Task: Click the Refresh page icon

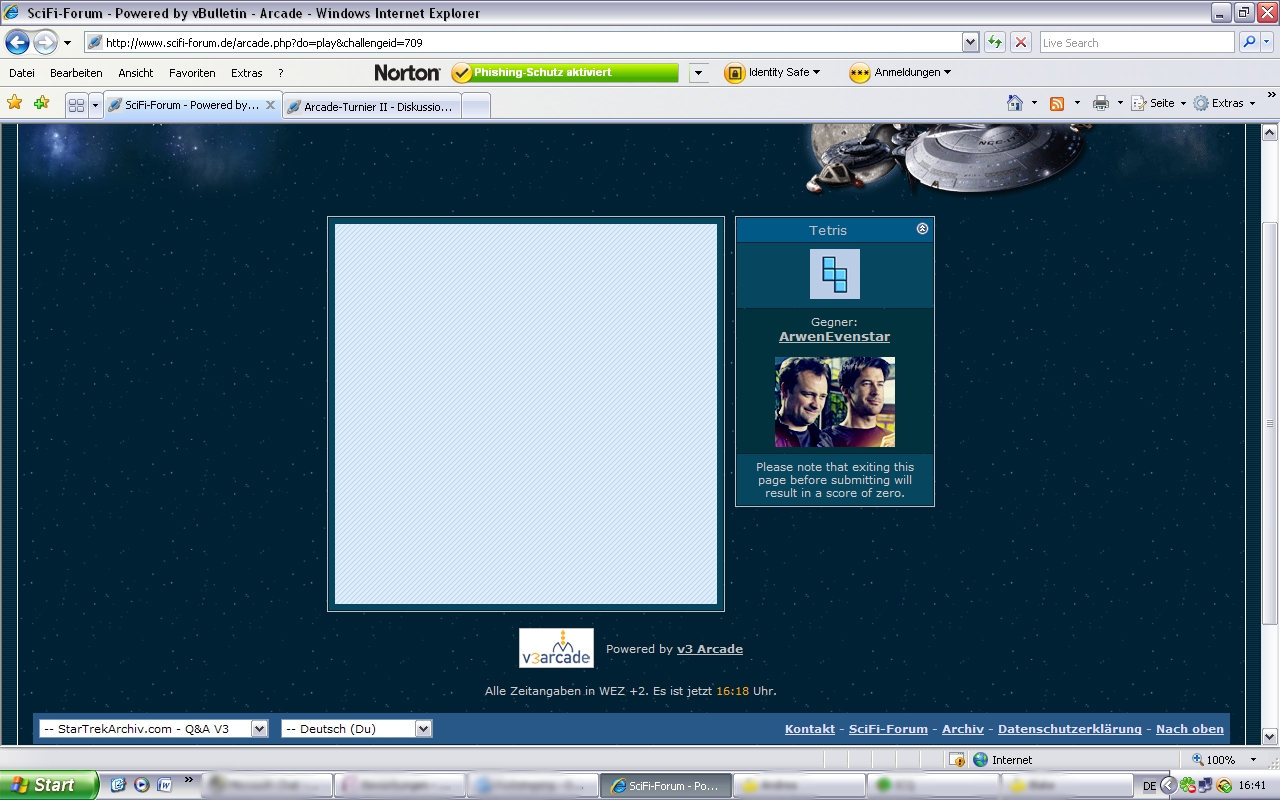Action: pyautogui.click(x=995, y=42)
